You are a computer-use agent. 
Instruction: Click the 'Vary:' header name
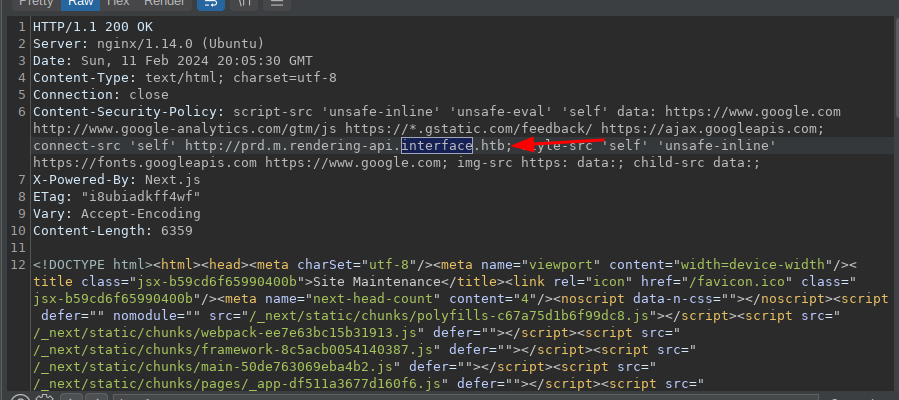tap(53, 214)
